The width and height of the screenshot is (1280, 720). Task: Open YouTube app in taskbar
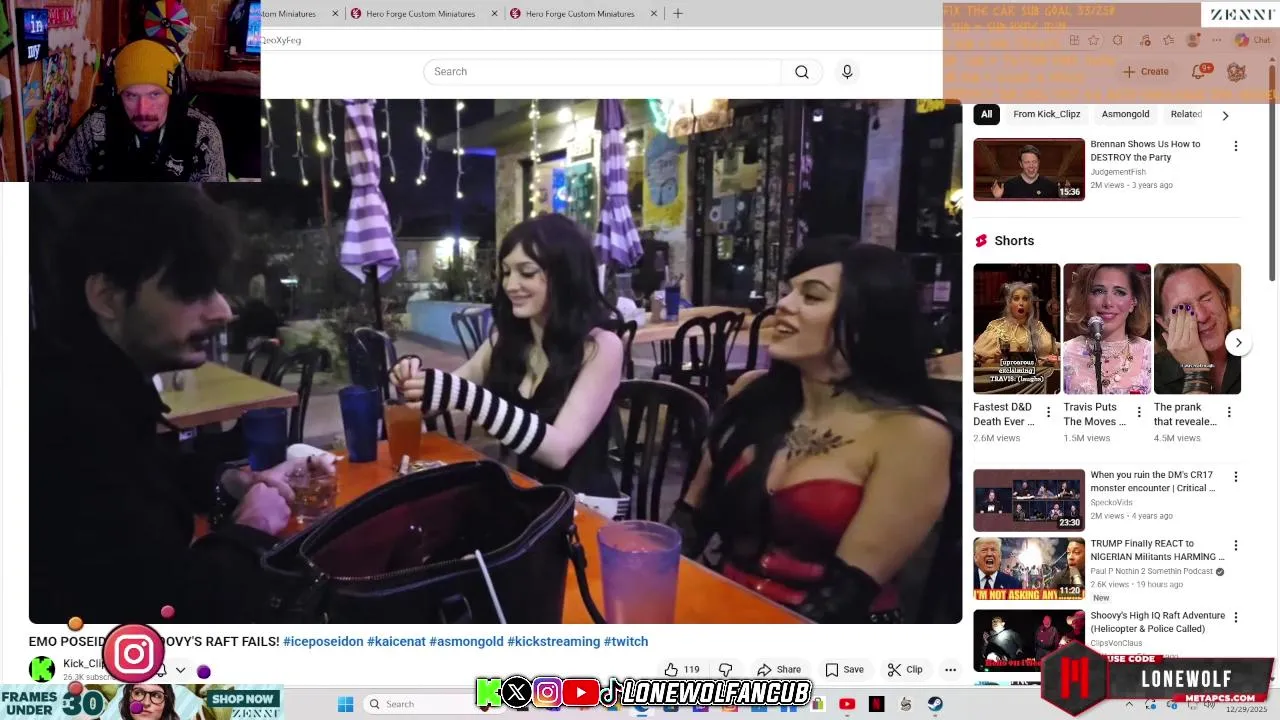847,704
